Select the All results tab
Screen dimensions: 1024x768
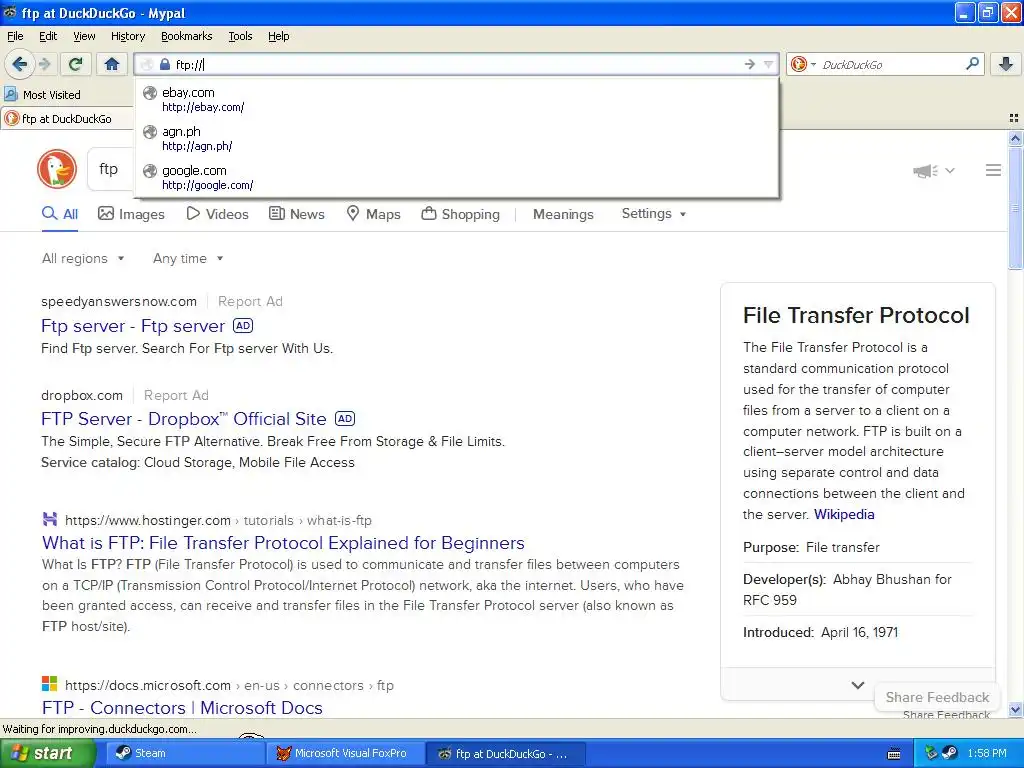59,214
